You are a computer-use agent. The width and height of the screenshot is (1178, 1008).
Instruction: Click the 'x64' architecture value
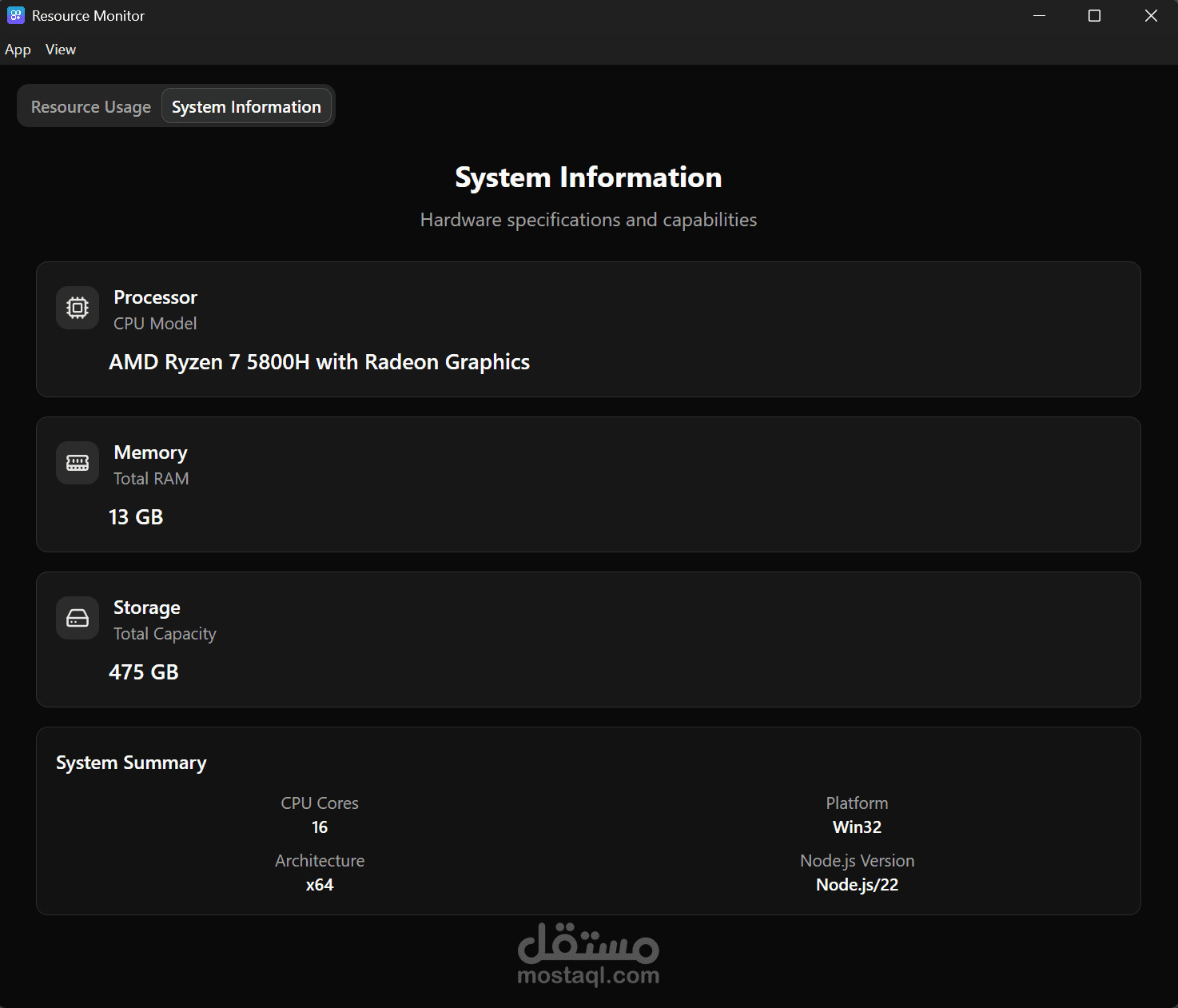(320, 885)
